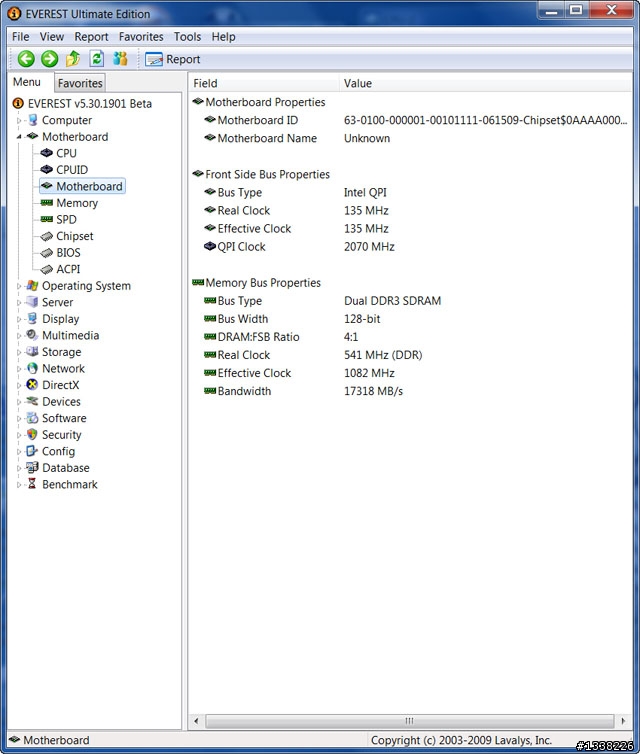This screenshot has width=640, height=754.
Task: Open the Tools menu
Action: point(187,37)
